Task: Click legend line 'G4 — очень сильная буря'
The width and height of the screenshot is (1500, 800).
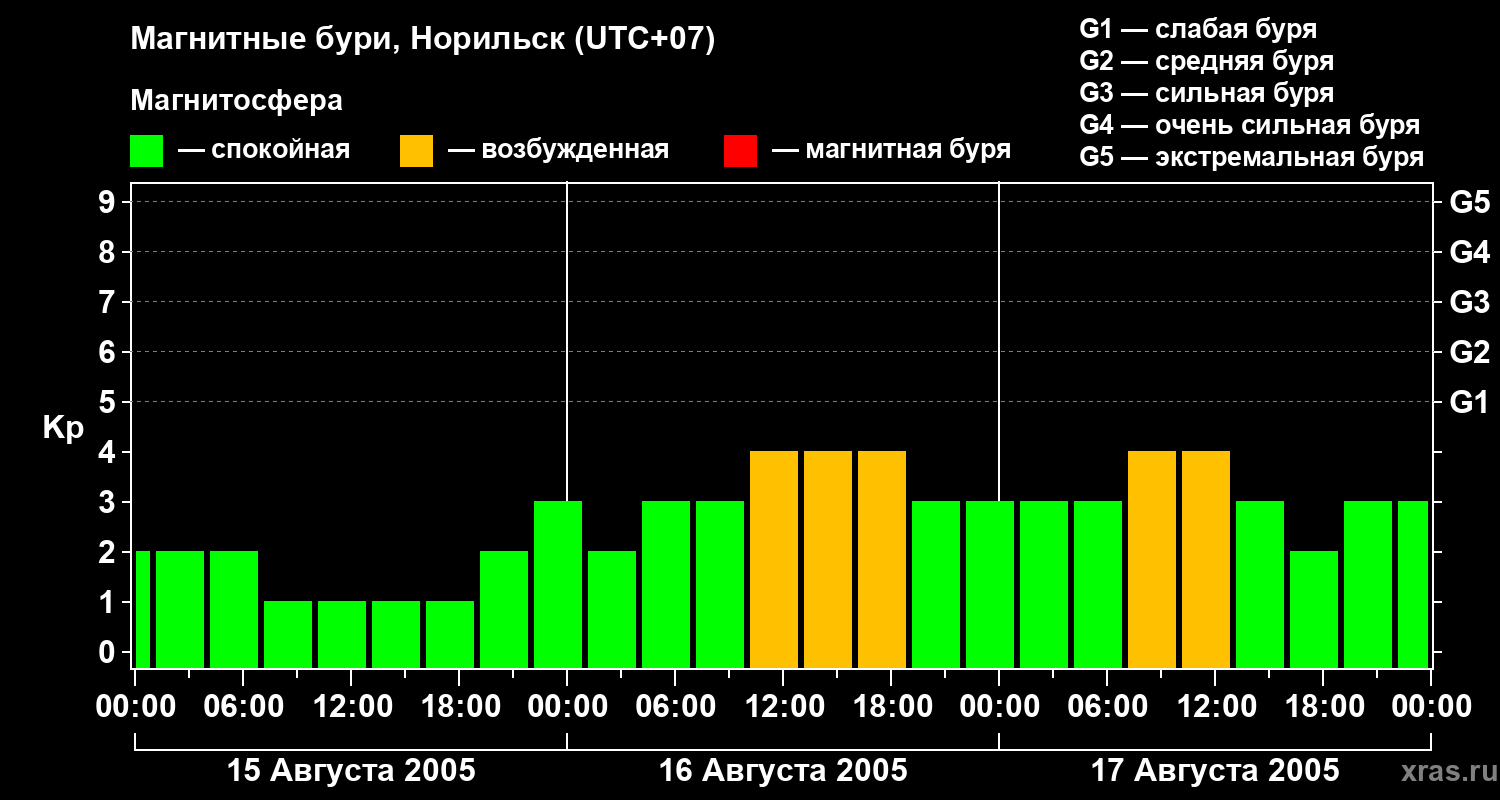Action: click(1249, 125)
